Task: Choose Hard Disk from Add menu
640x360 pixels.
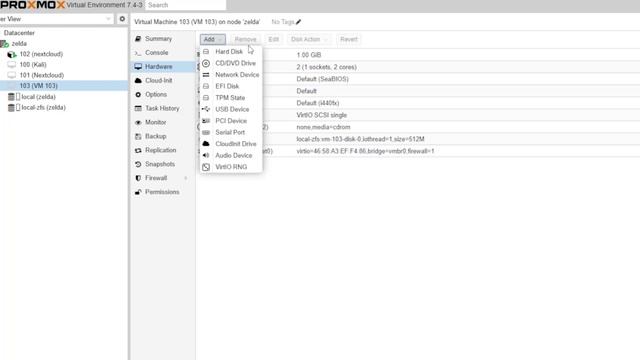Action: coord(231,52)
